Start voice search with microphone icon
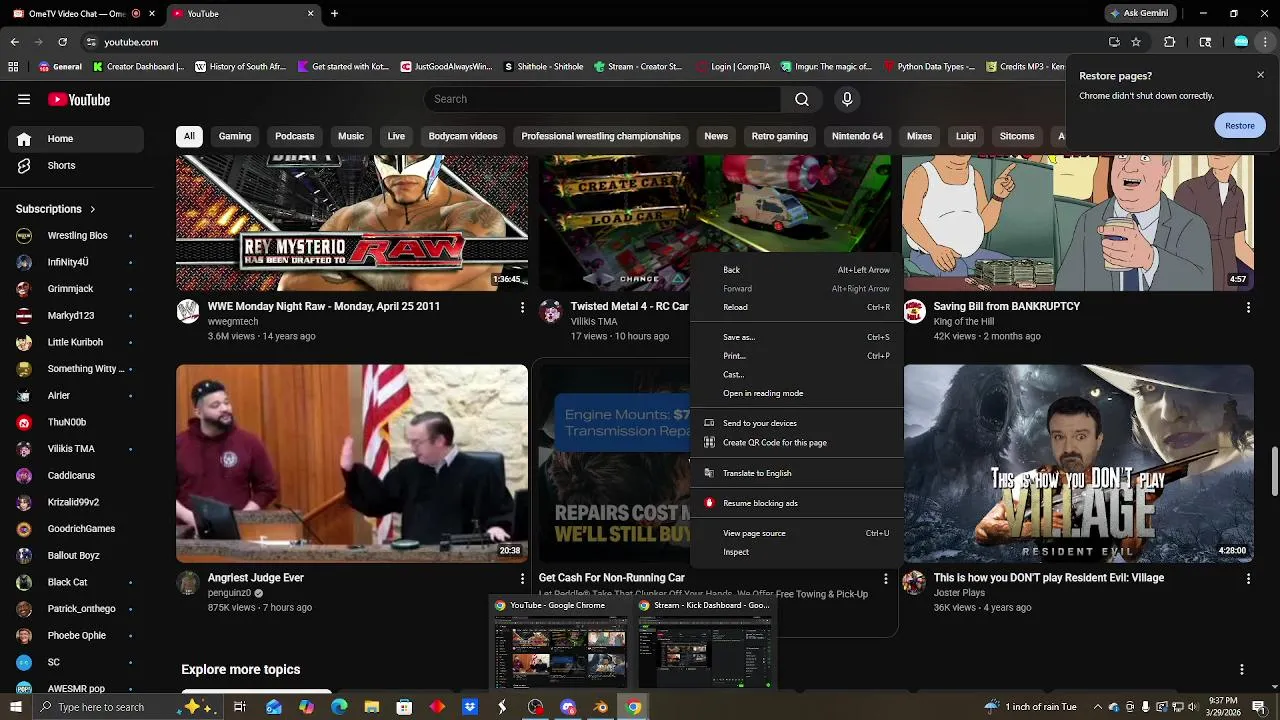Viewport: 1280px width, 720px height. coord(847,99)
